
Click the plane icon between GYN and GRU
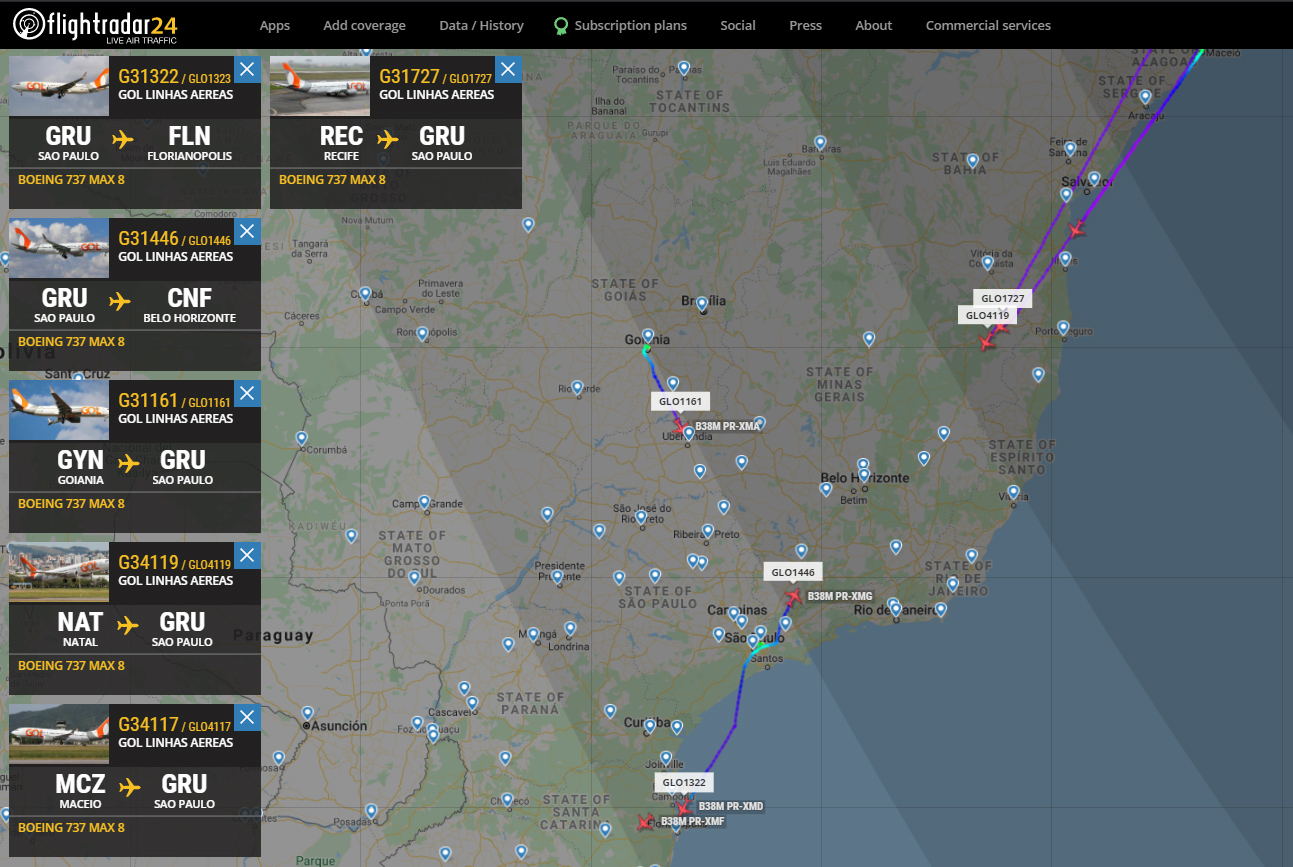[x=129, y=463]
